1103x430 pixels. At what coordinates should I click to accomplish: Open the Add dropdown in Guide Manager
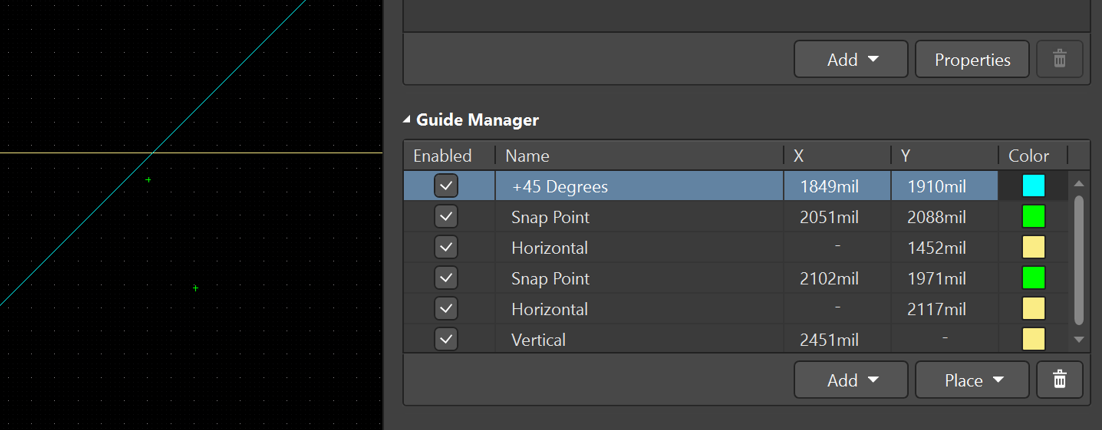point(851,380)
